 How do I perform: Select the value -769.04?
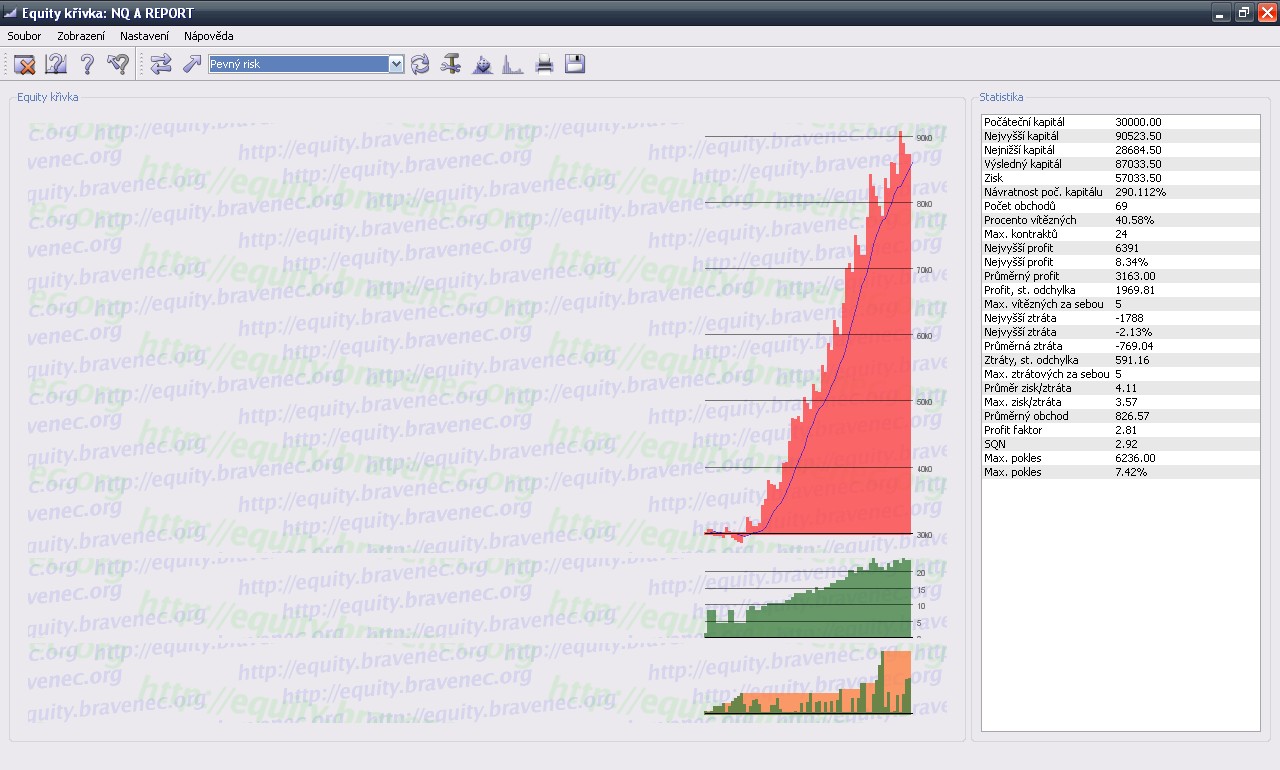point(1135,346)
